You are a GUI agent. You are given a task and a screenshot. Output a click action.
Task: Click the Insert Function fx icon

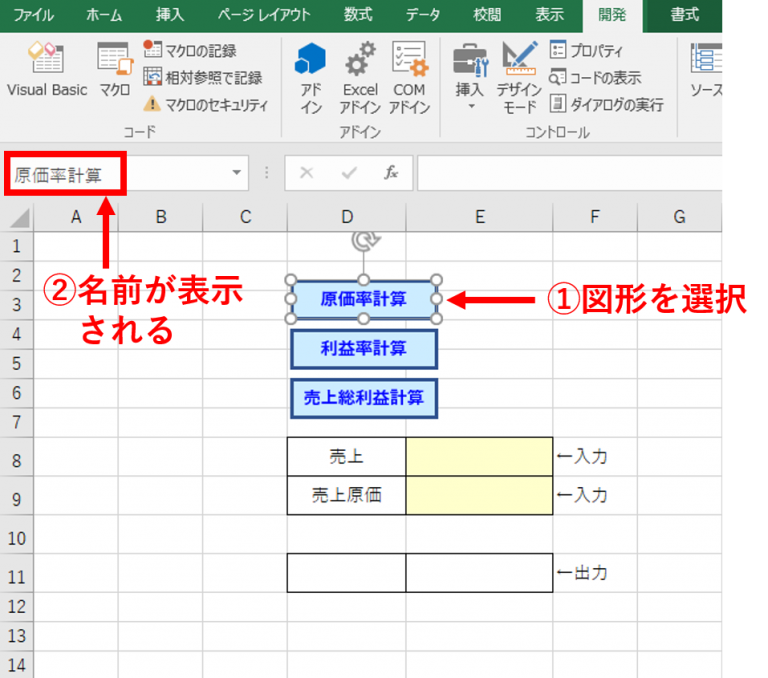[x=391, y=173]
